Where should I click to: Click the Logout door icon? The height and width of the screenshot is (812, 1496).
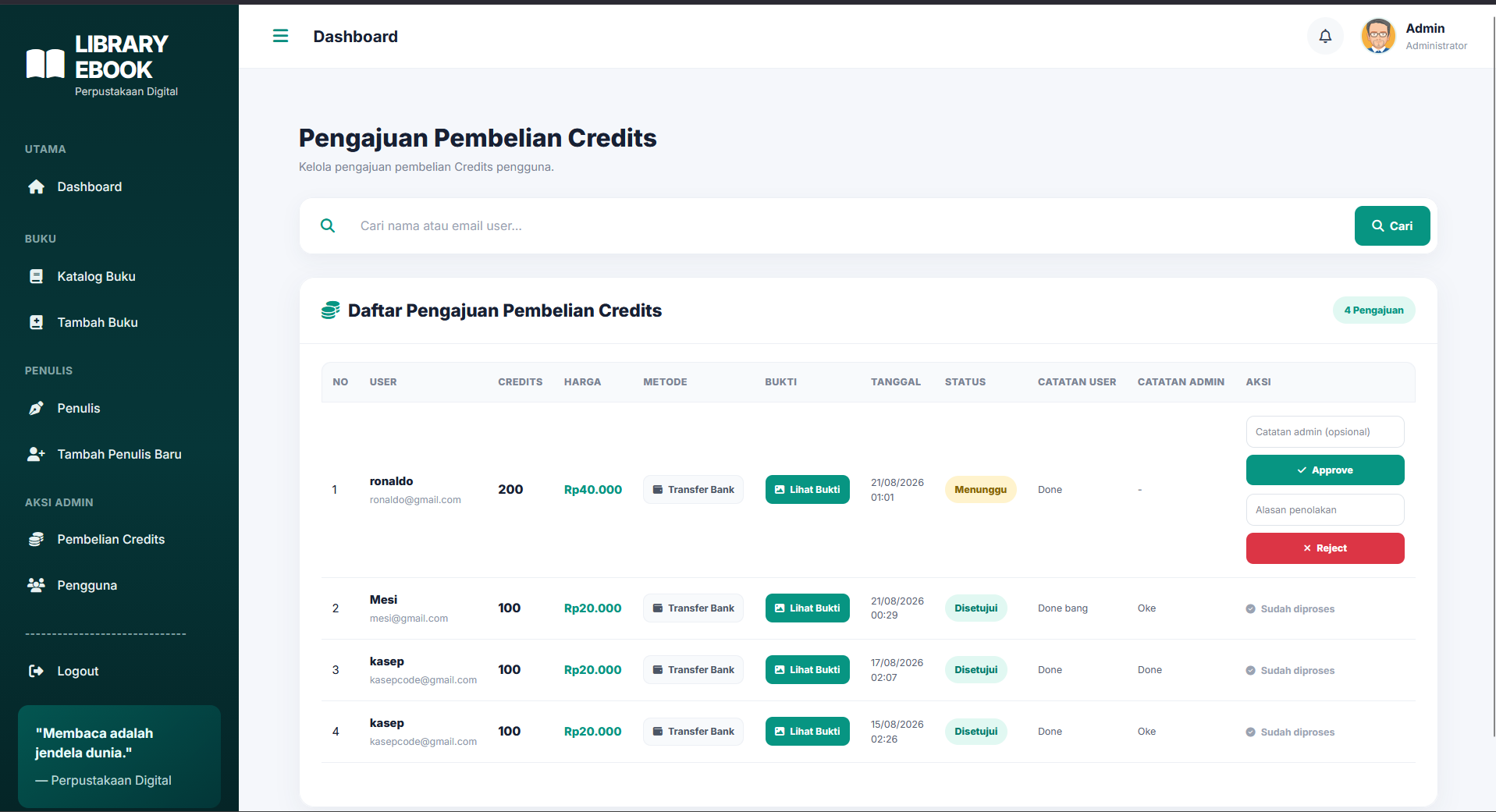[x=36, y=671]
